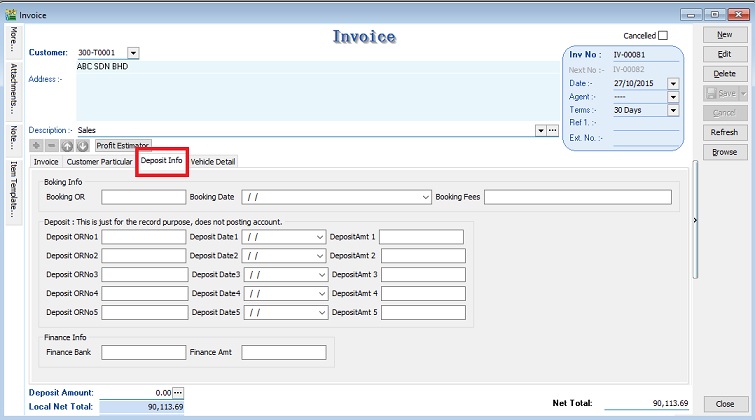Expand the Terms 30 Days dropdown
The image size is (755, 420).
point(673,110)
